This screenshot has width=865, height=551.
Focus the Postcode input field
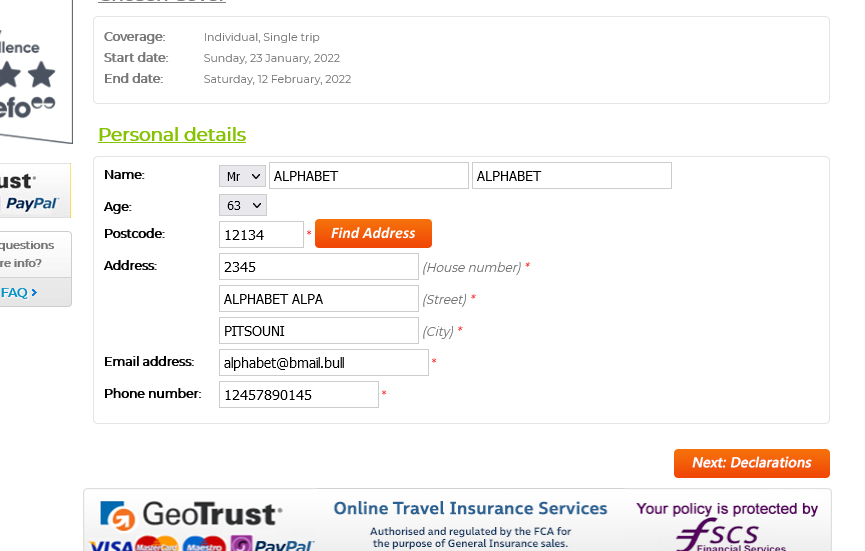click(x=261, y=234)
